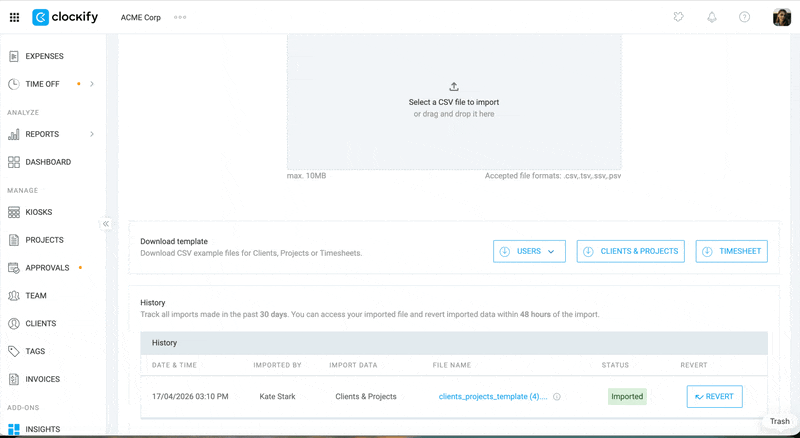Expand the Time Off submenu arrow
The width and height of the screenshot is (800, 438).
point(92,84)
